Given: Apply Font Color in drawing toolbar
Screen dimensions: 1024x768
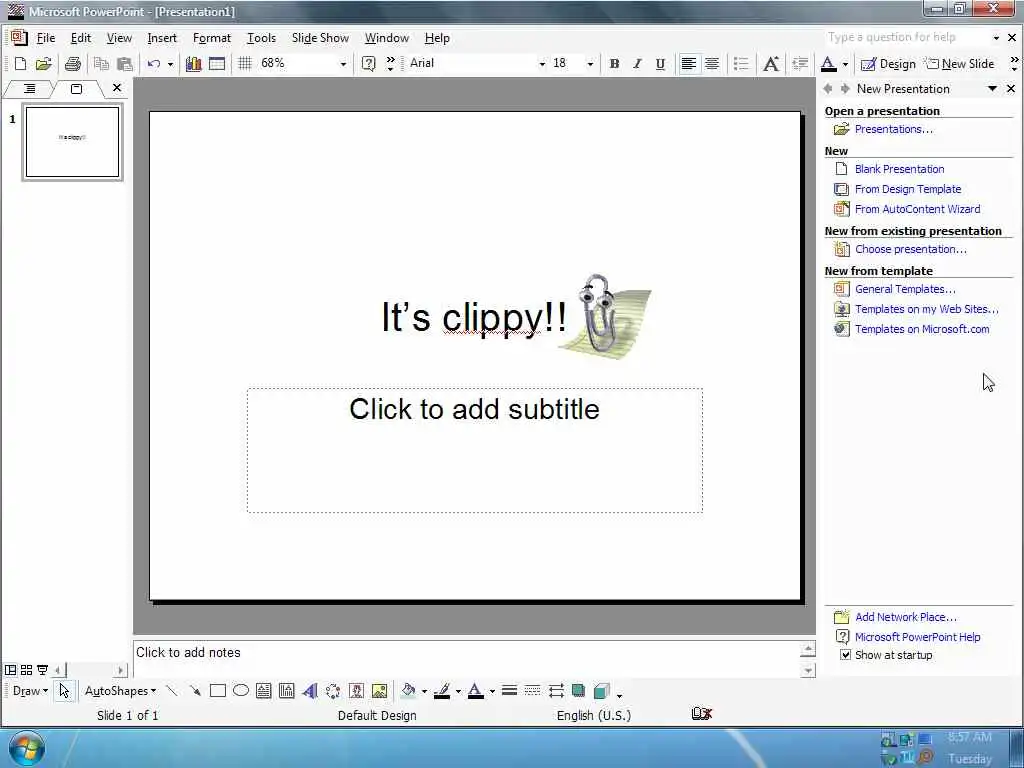Looking at the screenshot, I should tap(476, 690).
